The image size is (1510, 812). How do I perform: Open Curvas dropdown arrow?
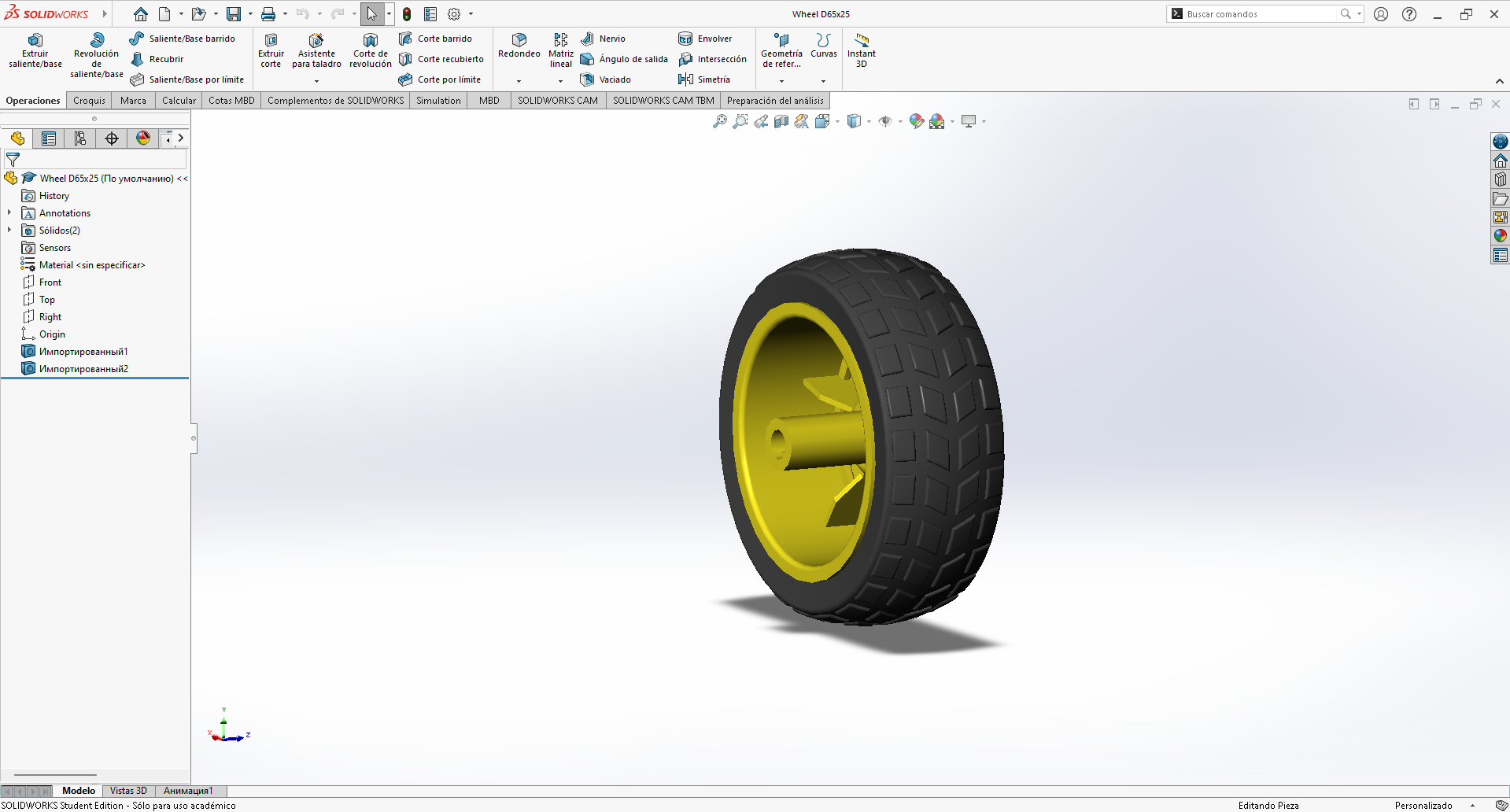click(x=823, y=81)
